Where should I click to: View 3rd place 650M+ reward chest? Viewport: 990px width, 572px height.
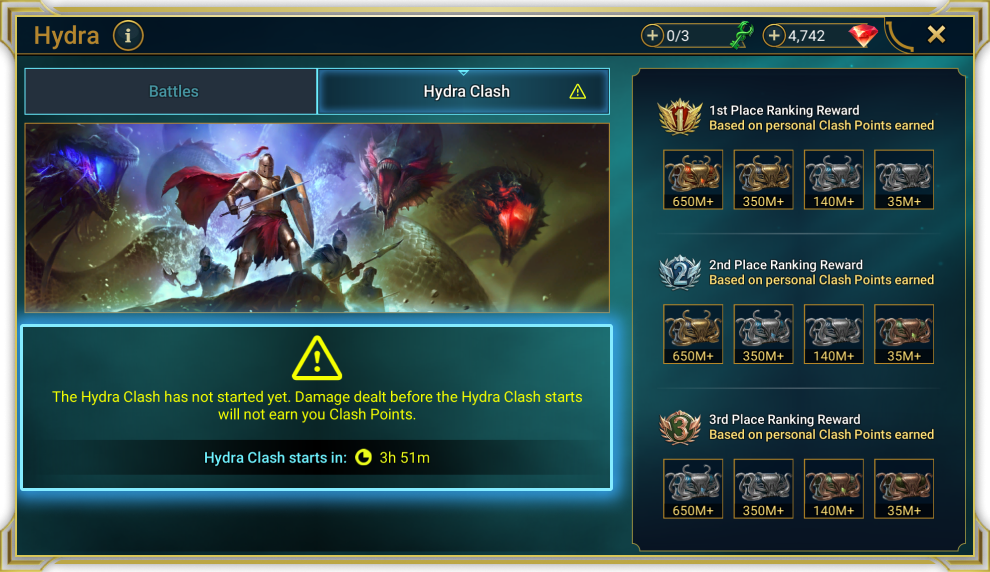pyautogui.click(x=693, y=489)
